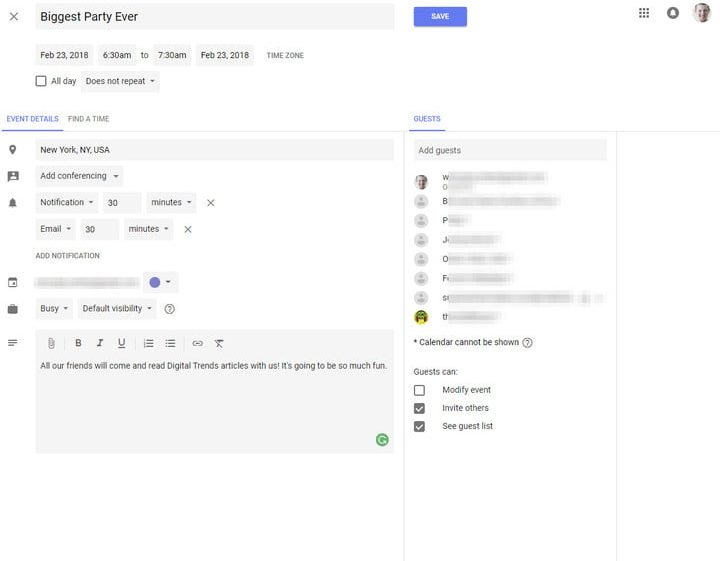Change the 6:30am start time
720x561 pixels.
point(117,55)
